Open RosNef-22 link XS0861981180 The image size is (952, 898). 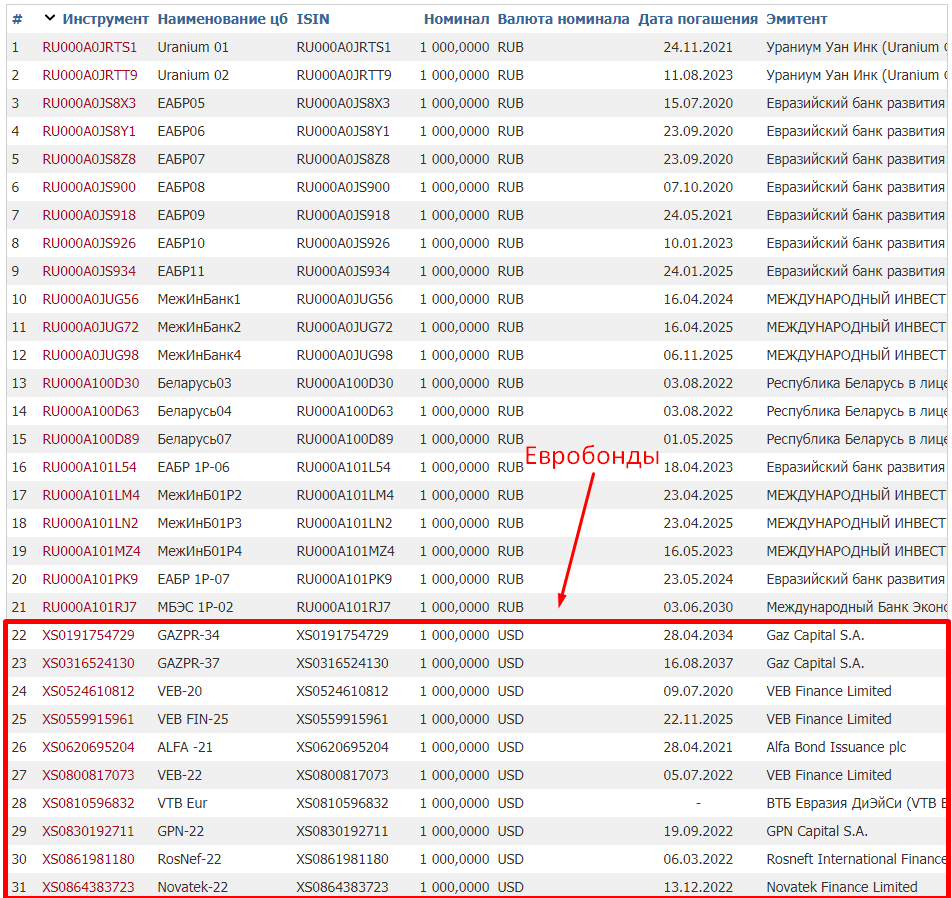(88, 859)
